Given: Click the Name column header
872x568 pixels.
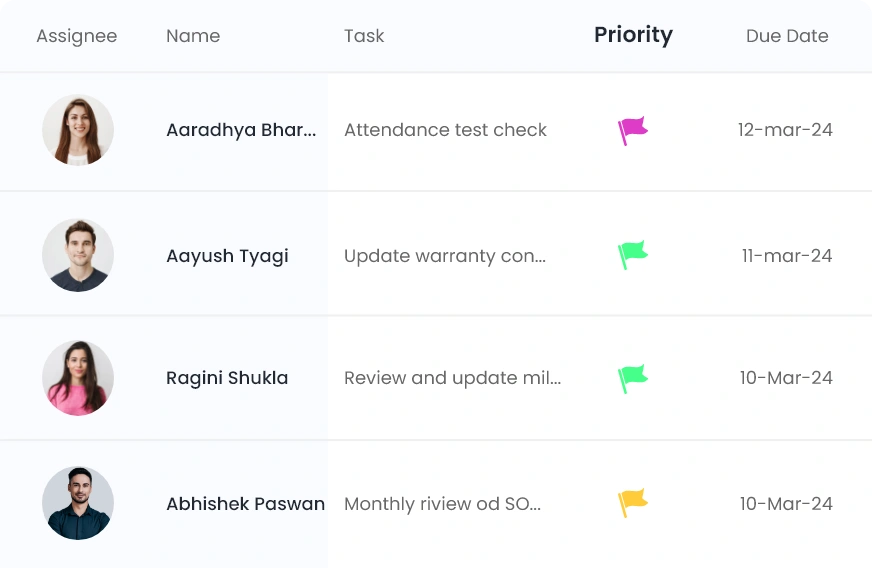Looking at the screenshot, I should click(x=193, y=36).
